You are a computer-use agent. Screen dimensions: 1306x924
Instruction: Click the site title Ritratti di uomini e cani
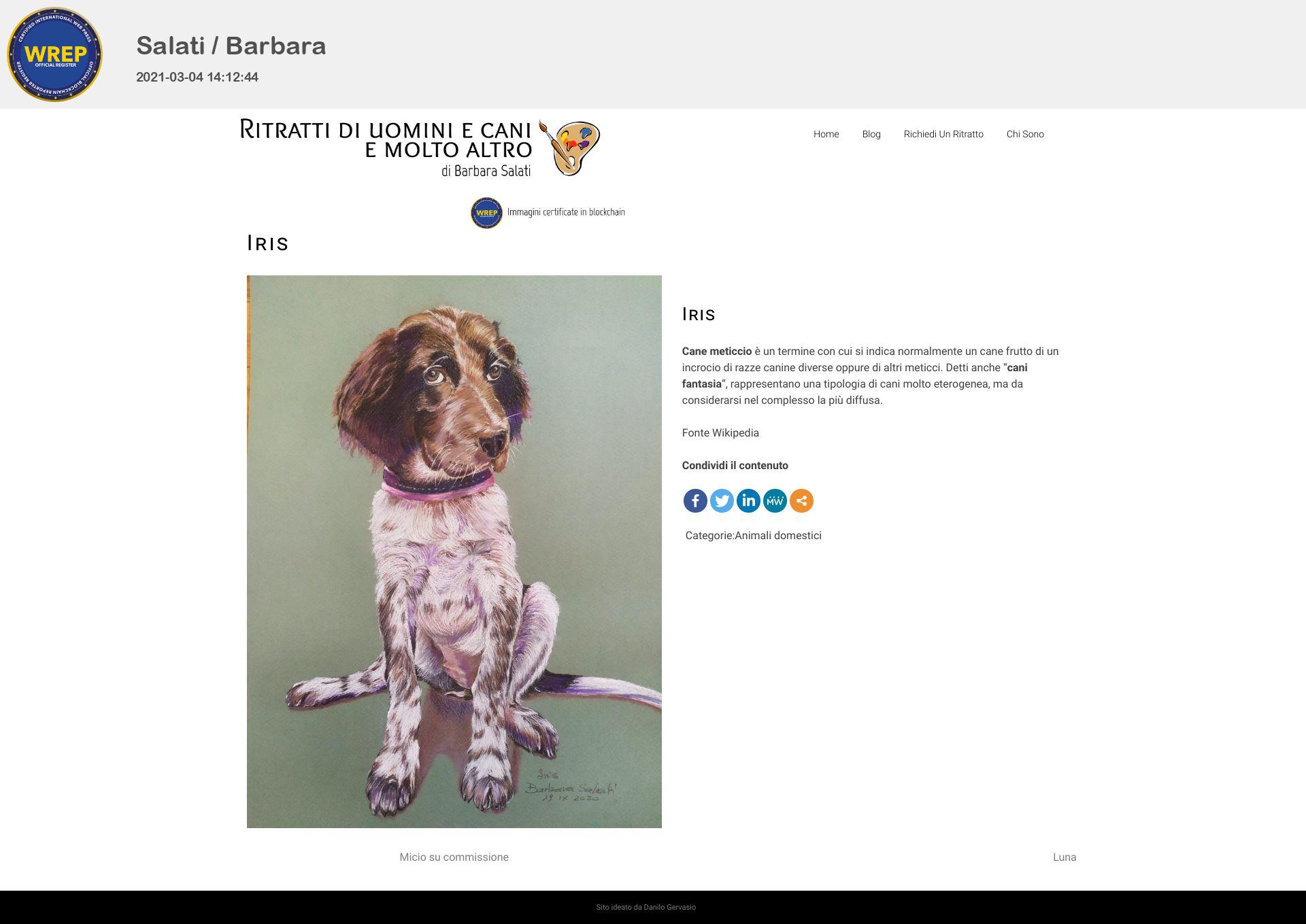tap(386, 148)
